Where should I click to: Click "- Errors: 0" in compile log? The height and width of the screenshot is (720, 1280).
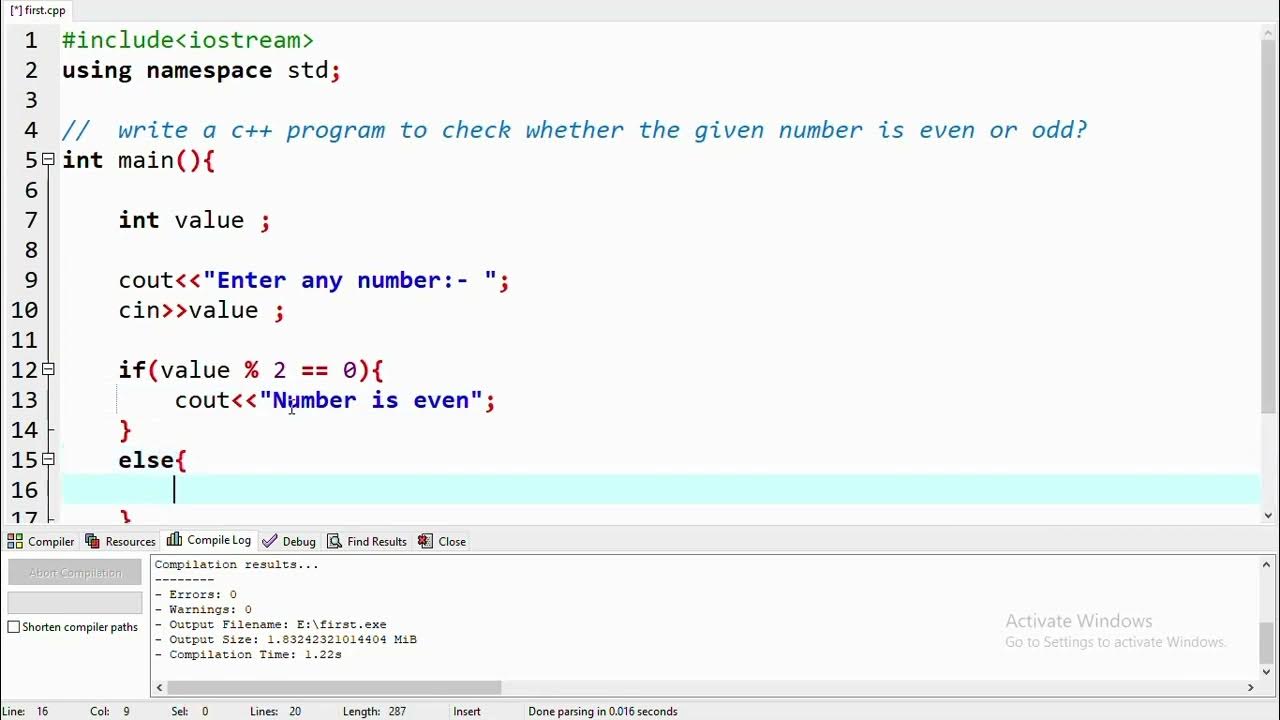click(x=195, y=594)
